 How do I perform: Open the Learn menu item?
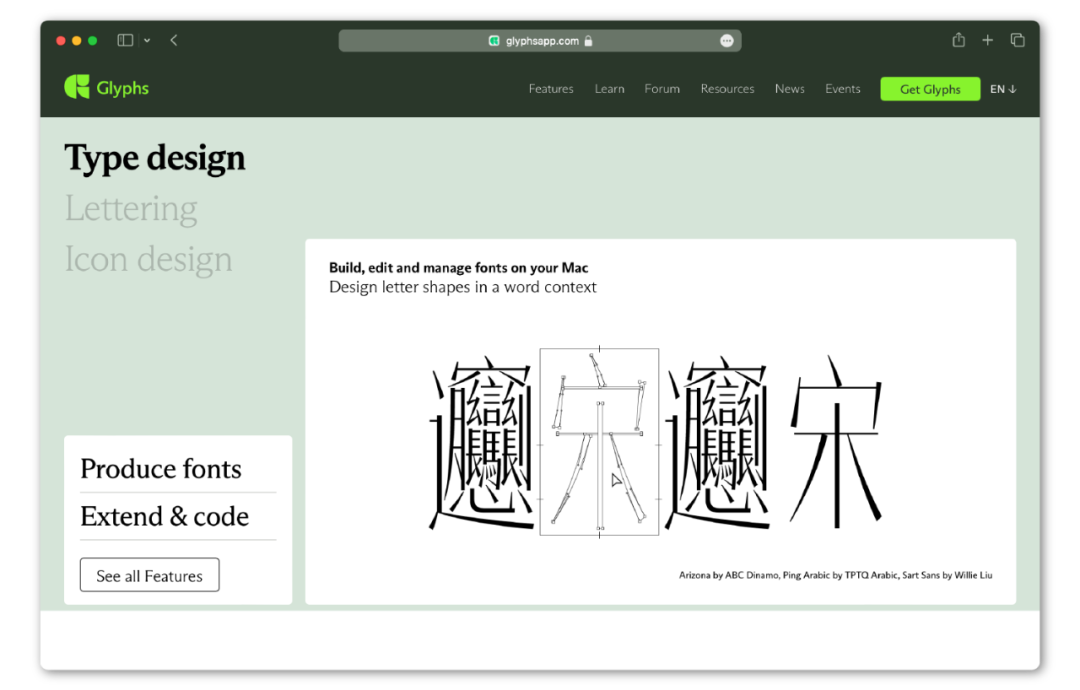pyautogui.click(x=610, y=89)
